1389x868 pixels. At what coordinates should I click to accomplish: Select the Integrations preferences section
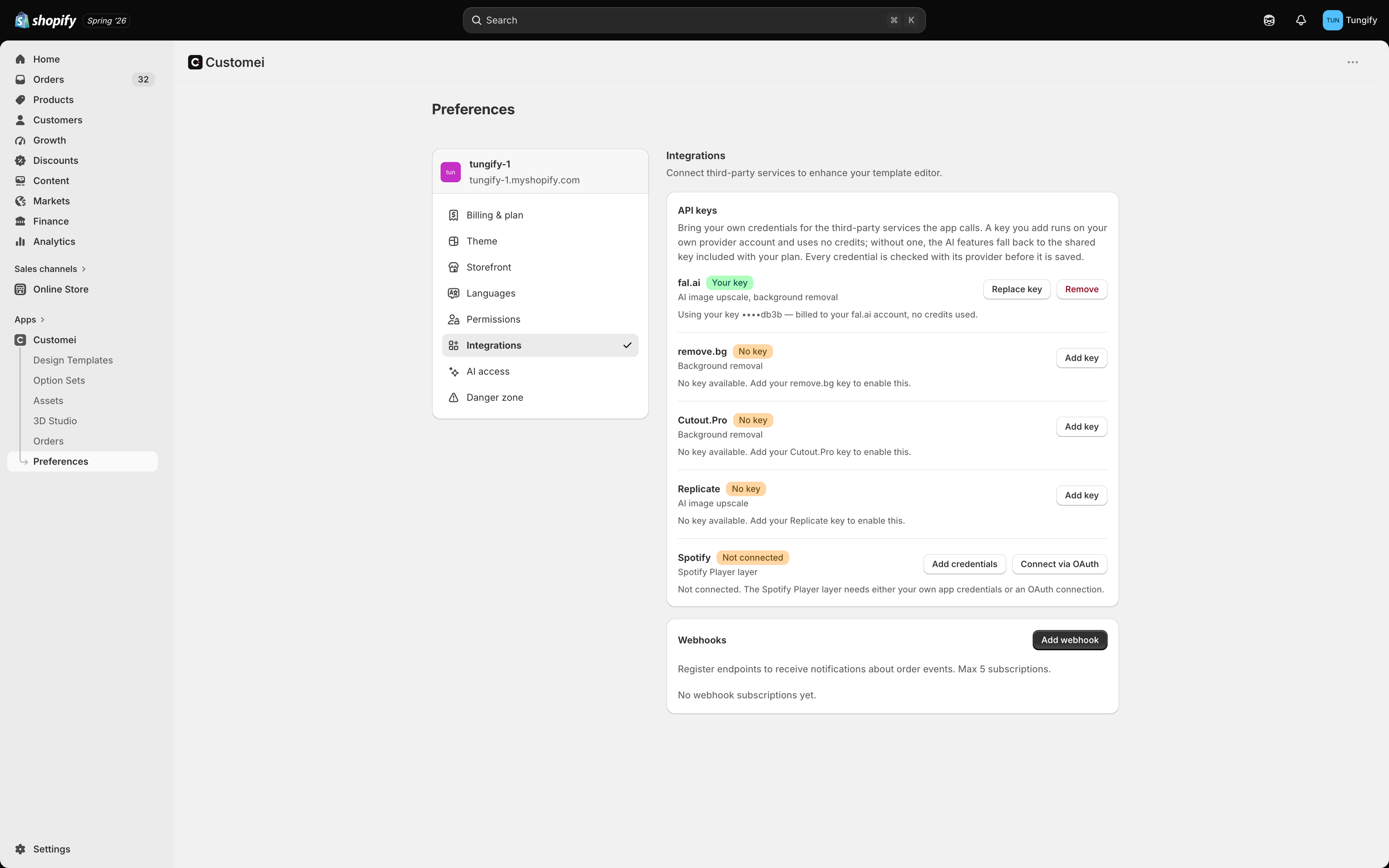click(x=540, y=346)
